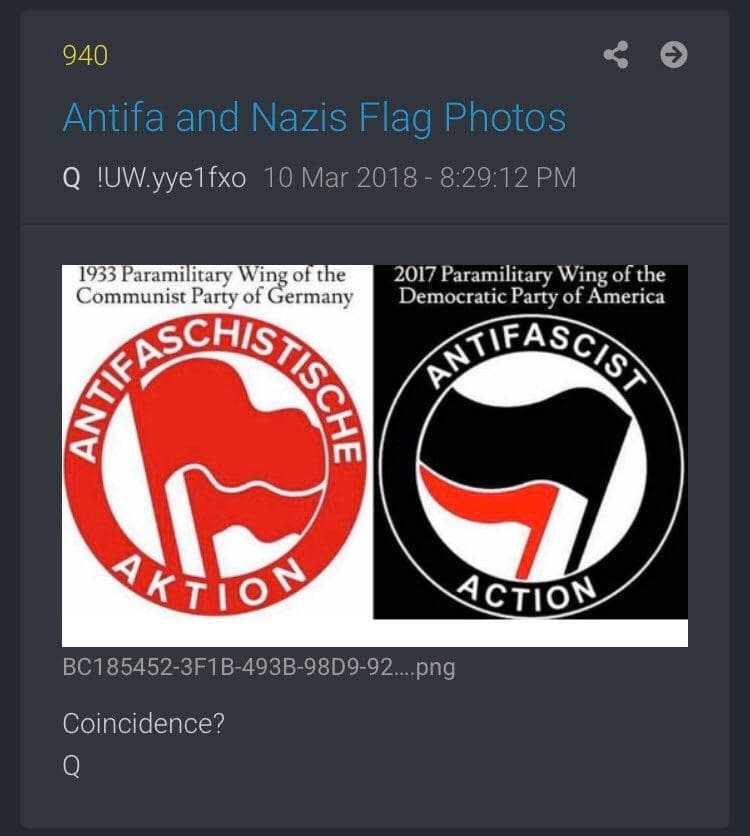The width and height of the screenshot is (750, 836).
Task: Open the post via right-arrow circle icon
Action: click(x=674, y=55)
